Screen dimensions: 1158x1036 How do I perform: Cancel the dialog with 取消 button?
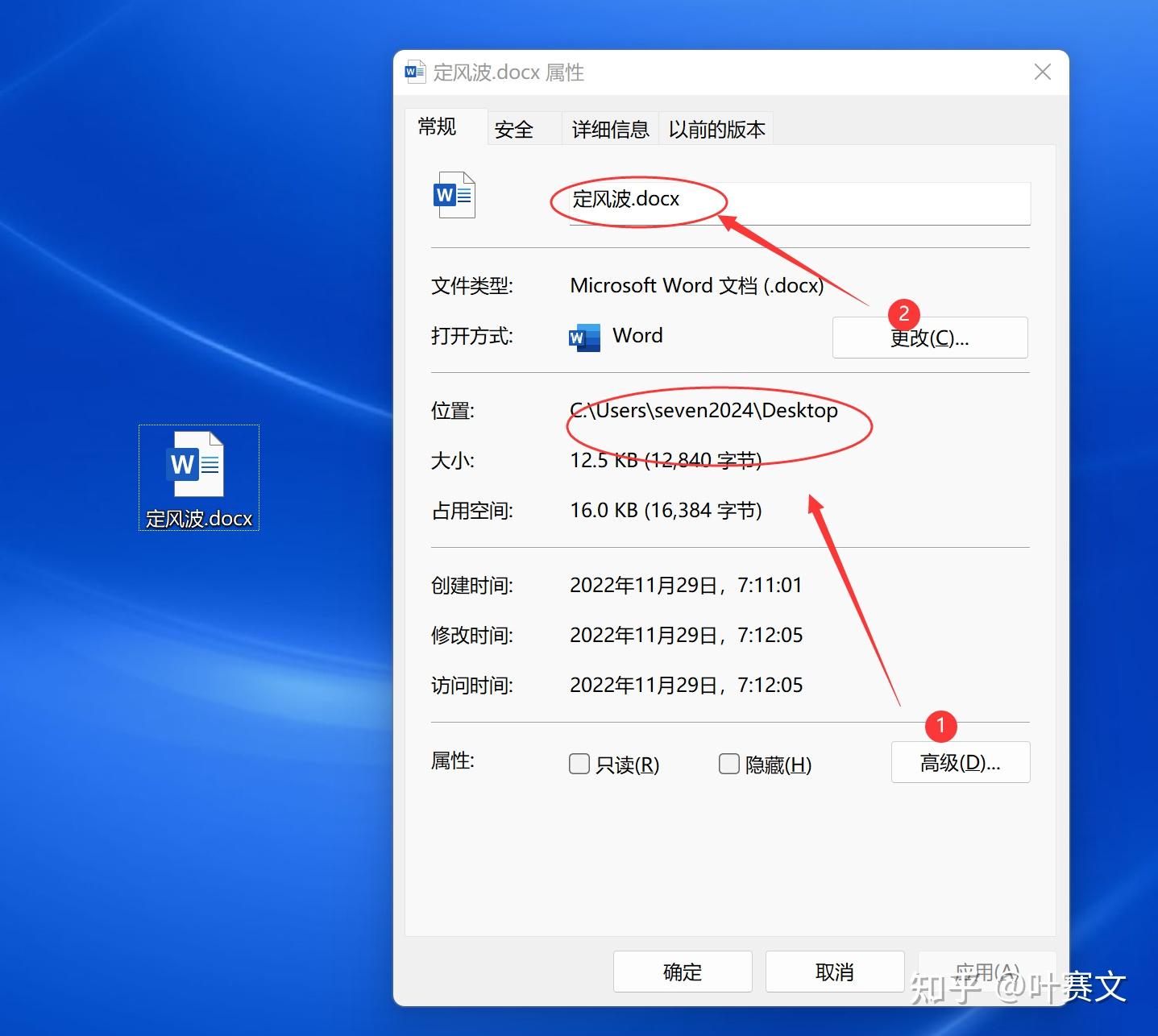[x=834, y=972]
